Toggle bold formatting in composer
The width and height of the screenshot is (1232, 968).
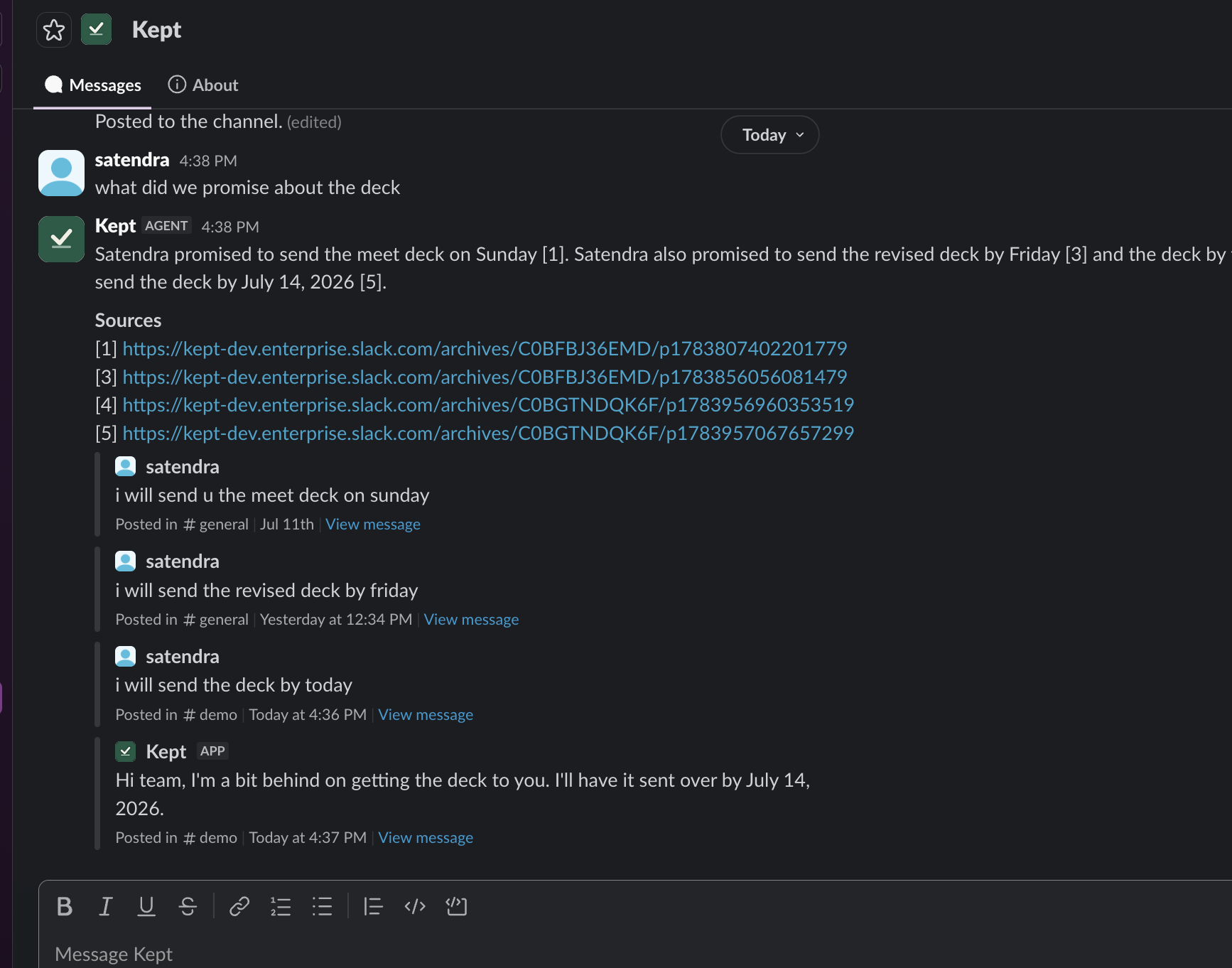coord(65,906)
